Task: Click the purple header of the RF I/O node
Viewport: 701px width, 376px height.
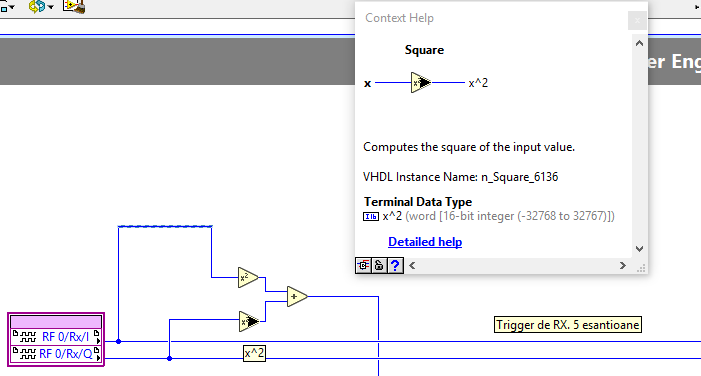Action: tap(56, 322)
